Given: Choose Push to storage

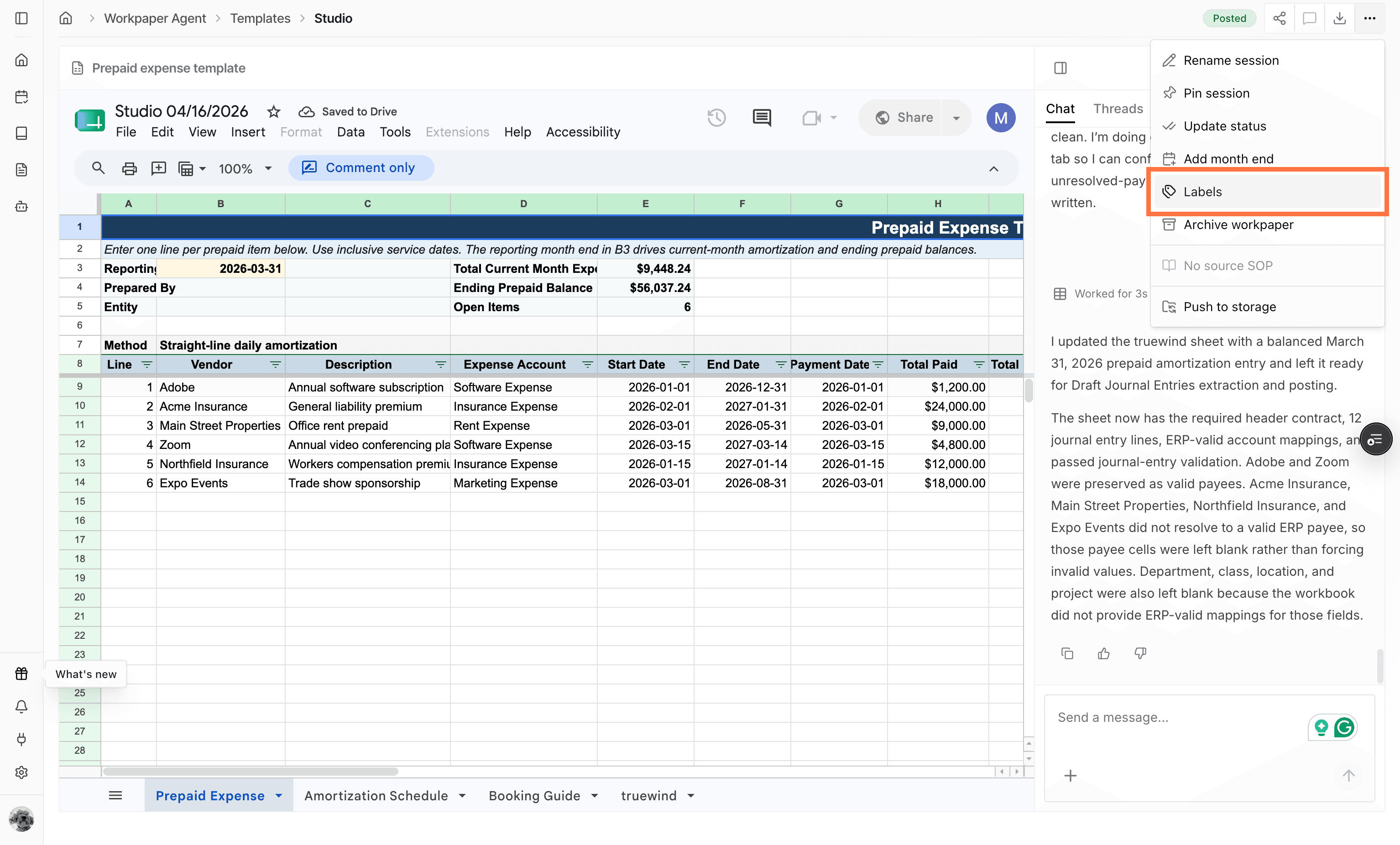Looking at the screenshot, I should click(x=1267, y=307).
